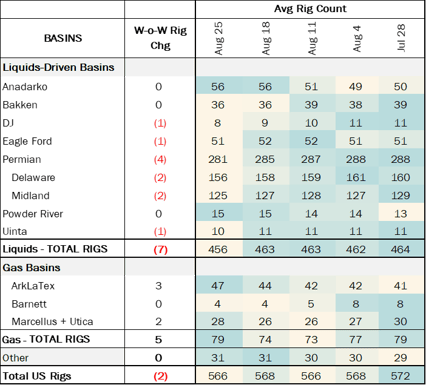Image resolution: width=426 pixels, height=385 pixels.
Task: Select the Liquids-Driven Basins section header
Action: click(58, 67)
